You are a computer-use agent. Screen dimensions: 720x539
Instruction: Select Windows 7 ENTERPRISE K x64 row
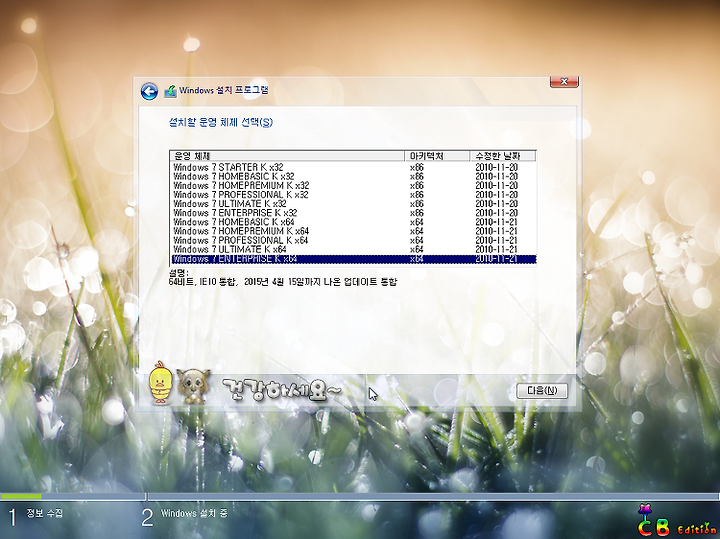(353, 259)
